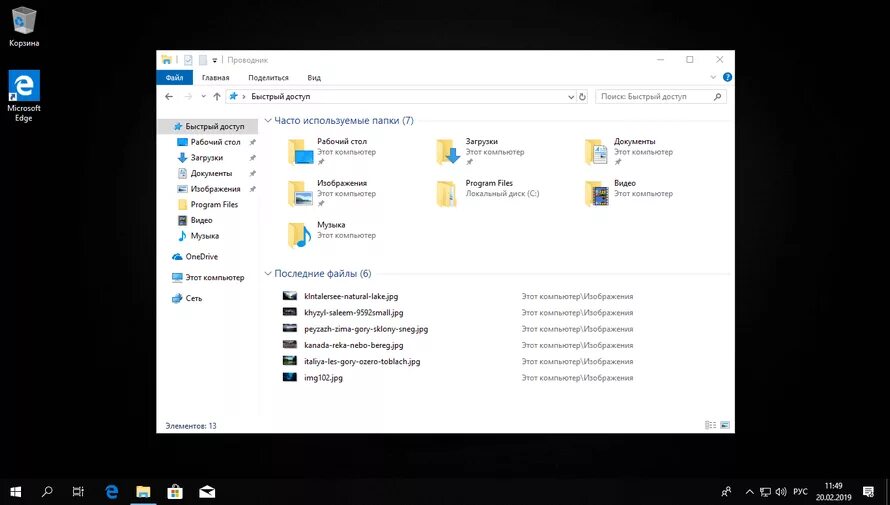Select Изображения in the navigation pane
The image size is (890, 505).
208,189
